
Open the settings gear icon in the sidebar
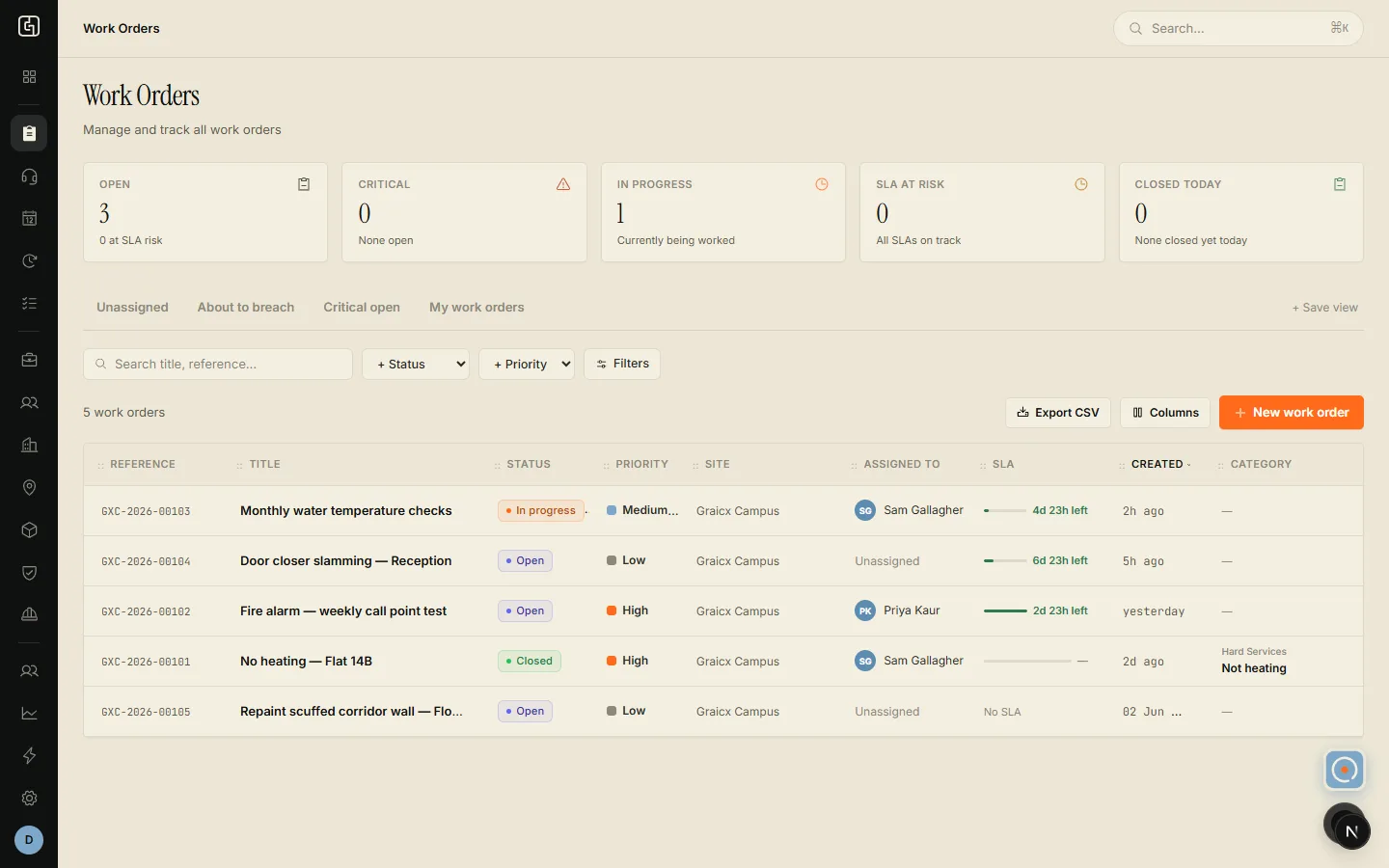click(29, 798)
